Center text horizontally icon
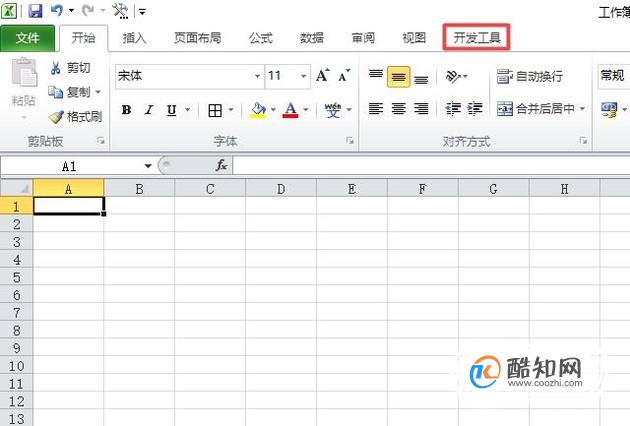 (399, 109)
